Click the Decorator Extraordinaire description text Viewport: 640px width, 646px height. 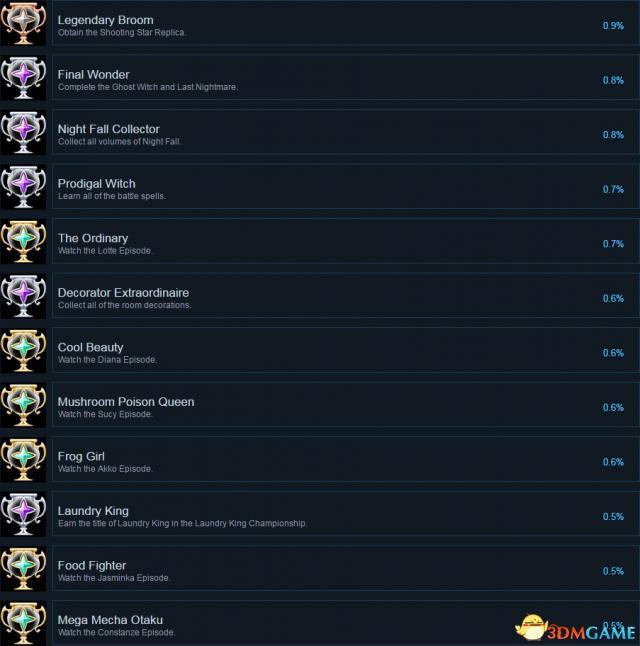(x=124, y=305)
